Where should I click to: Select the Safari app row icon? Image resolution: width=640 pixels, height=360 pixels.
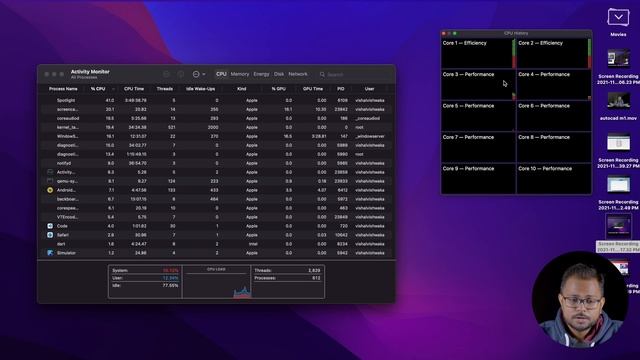click(x=50, y=235)
